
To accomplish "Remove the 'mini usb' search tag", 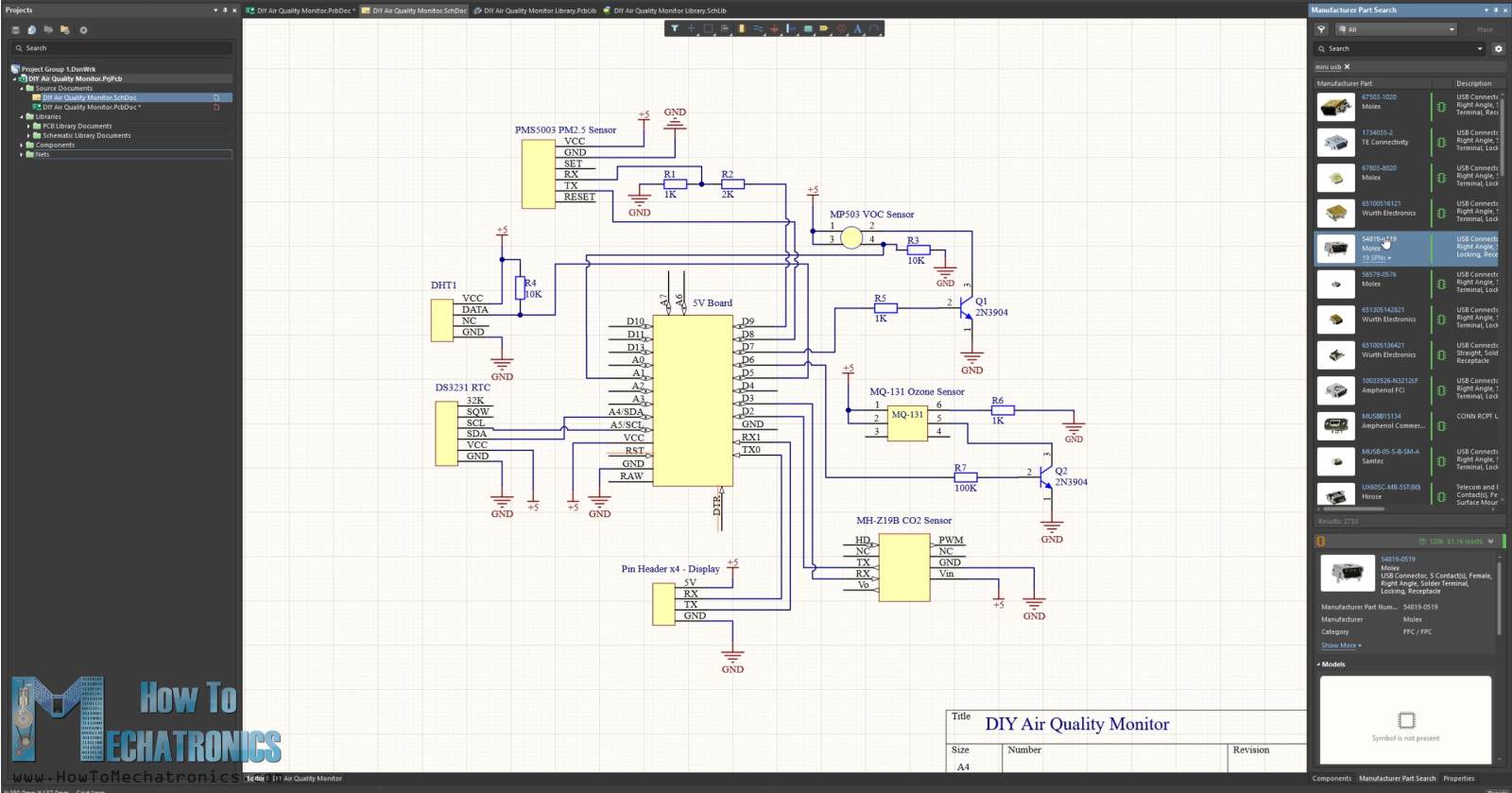I will (1347, 67).
